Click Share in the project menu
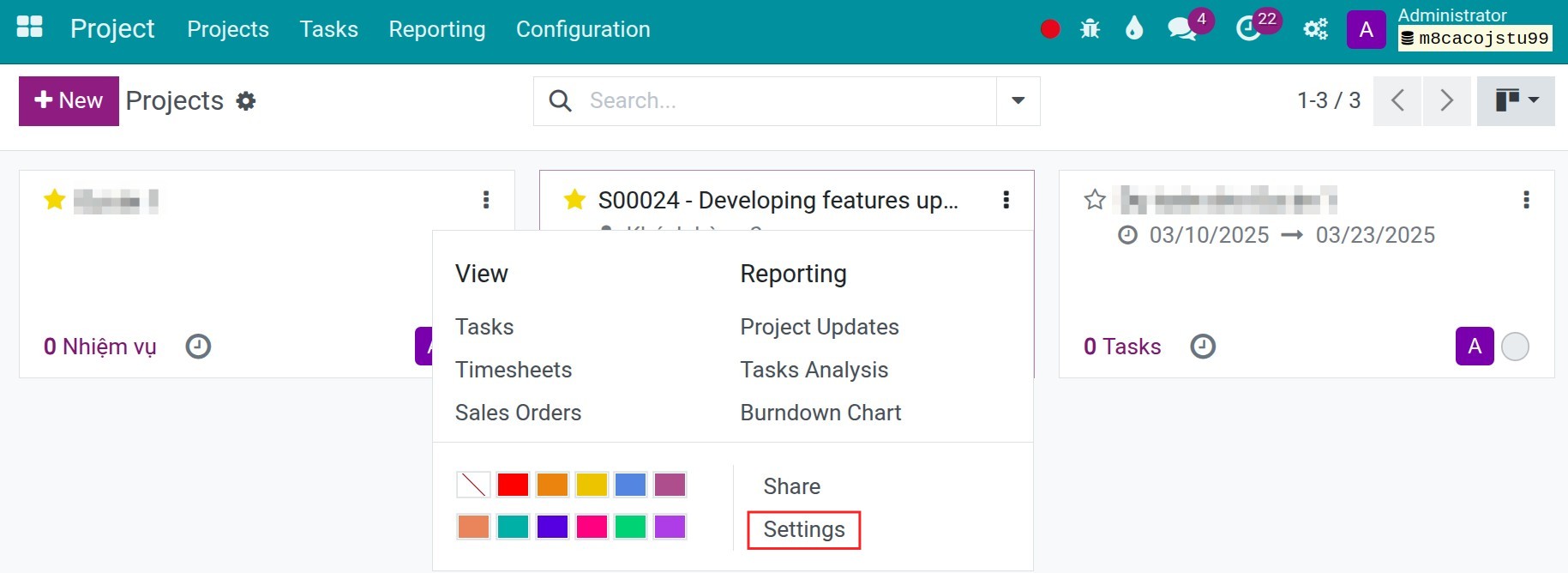The image size is (1568, 573). tap(792, 486)
